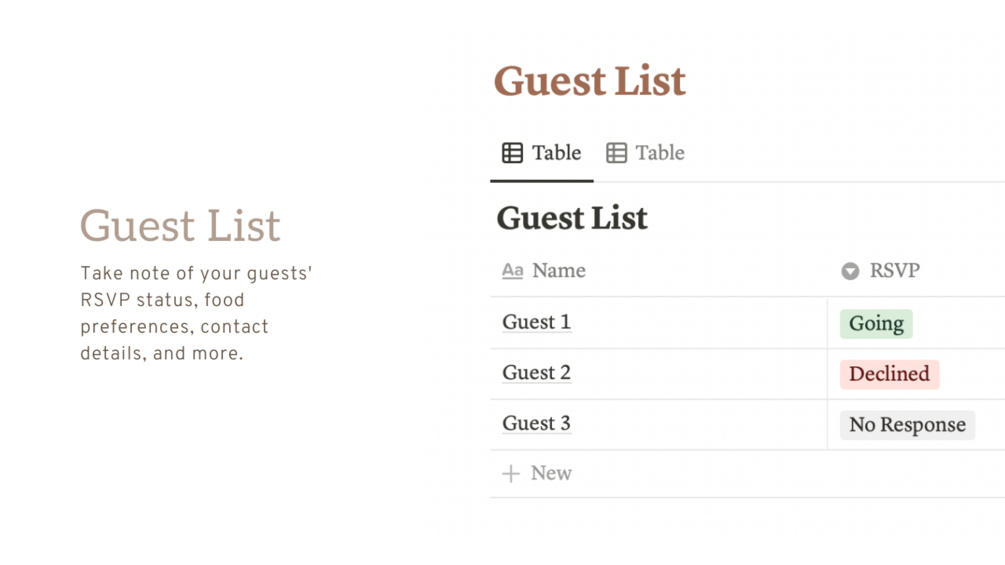
Task: Click New to add a guest
Action: 551,474
